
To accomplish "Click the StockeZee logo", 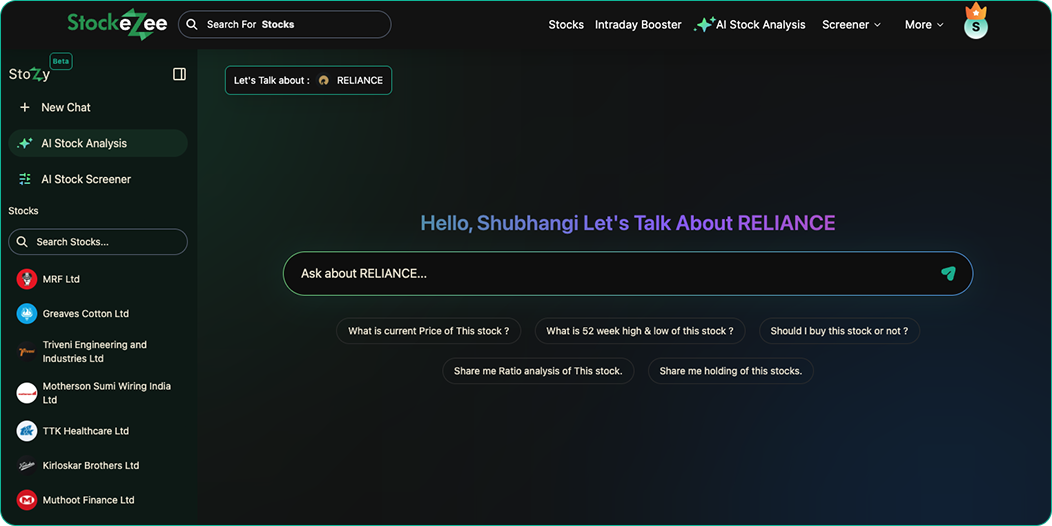I will click(x=117, y=25).
